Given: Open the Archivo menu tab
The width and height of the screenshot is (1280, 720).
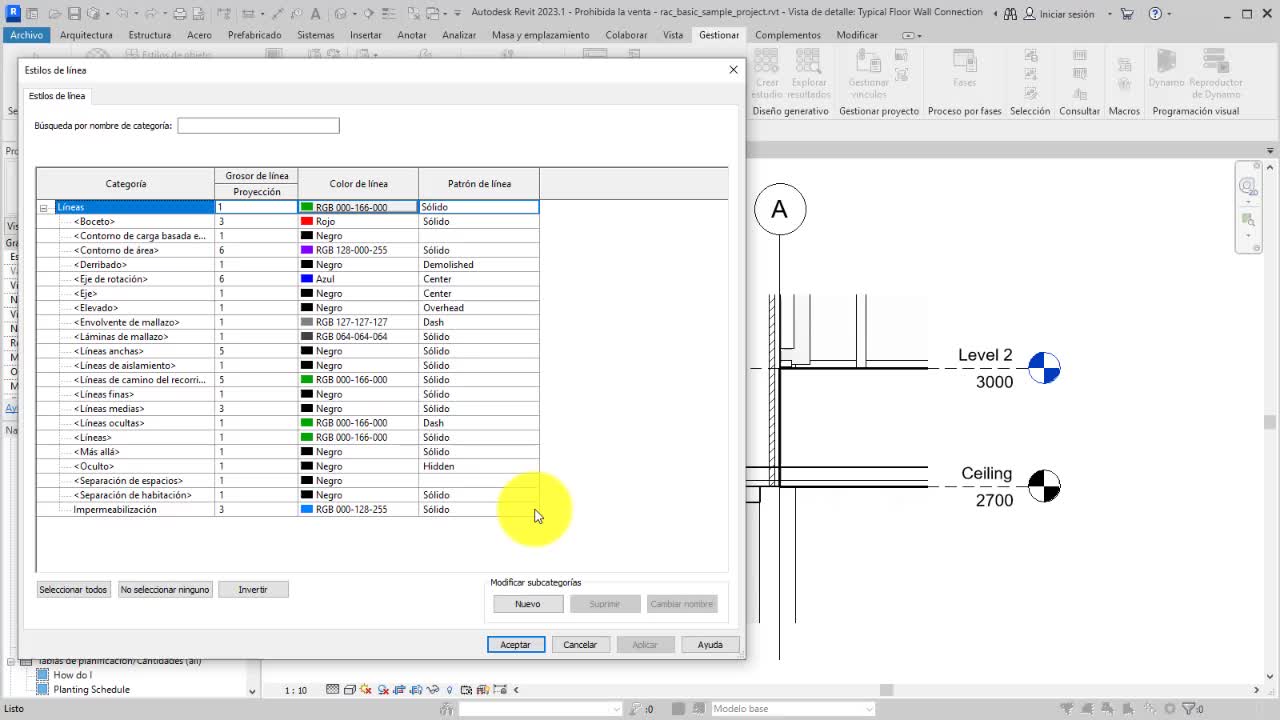Looking at the screenshot, I should (x=27, y=35).
